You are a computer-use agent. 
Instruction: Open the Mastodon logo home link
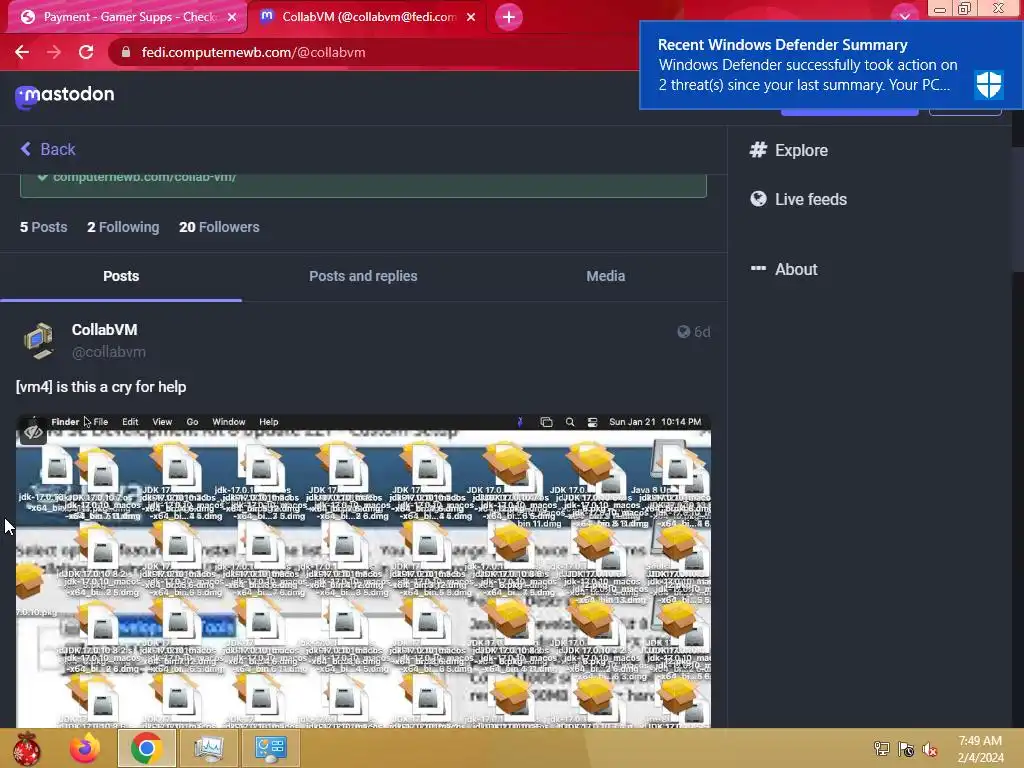[x=65, y=96]
